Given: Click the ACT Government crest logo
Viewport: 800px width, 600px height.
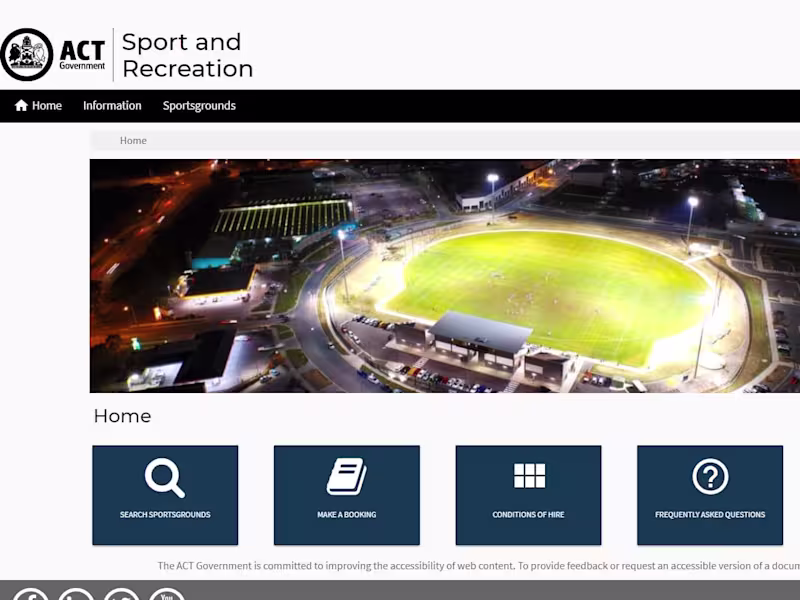Looking at the screenshot, I should pyautogui.click(x=27, y=55).
